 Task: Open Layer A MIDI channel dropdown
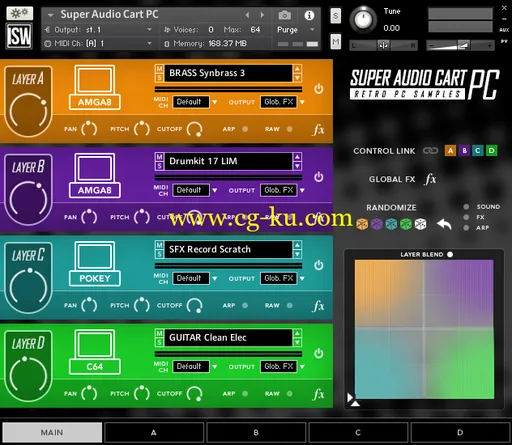click(195, 102)
